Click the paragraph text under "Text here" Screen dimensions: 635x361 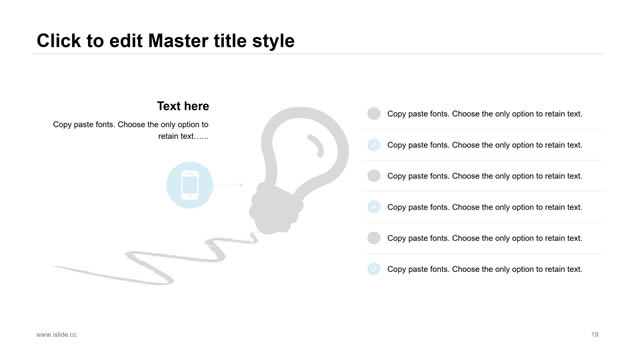(x=130, y=130)
